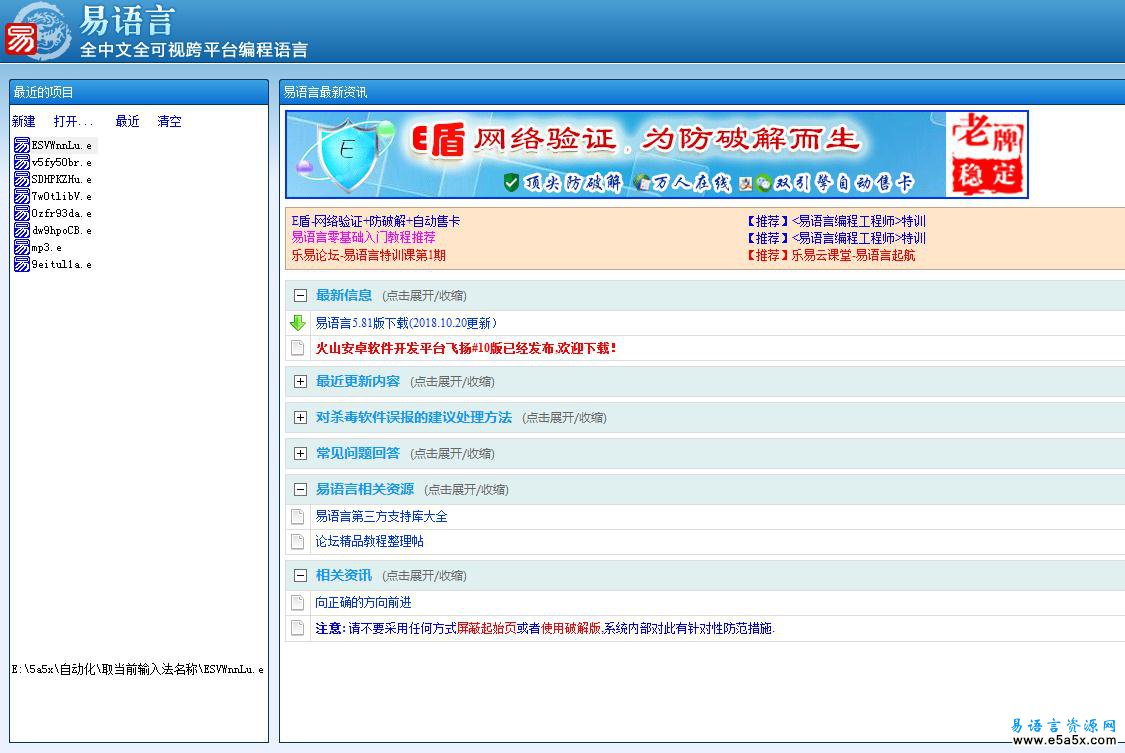Open first 【推荐】易语言编程工程师 link
The width and height of the screenshot is (1125, 753).
[x=836, y=221]
